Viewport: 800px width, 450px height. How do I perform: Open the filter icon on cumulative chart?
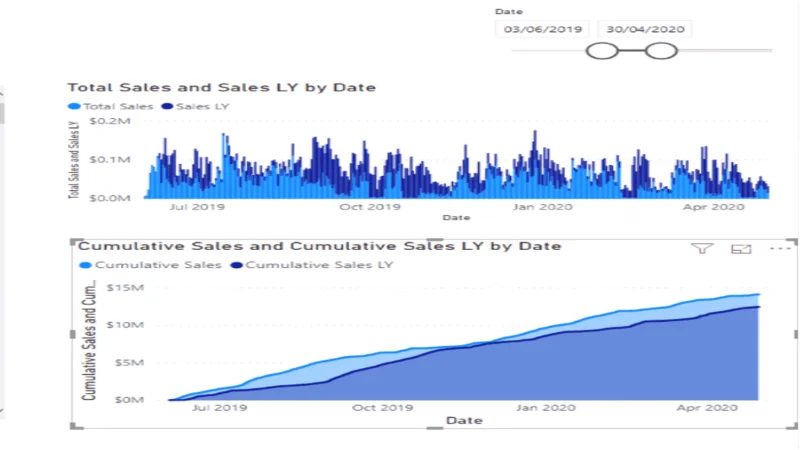702,248
